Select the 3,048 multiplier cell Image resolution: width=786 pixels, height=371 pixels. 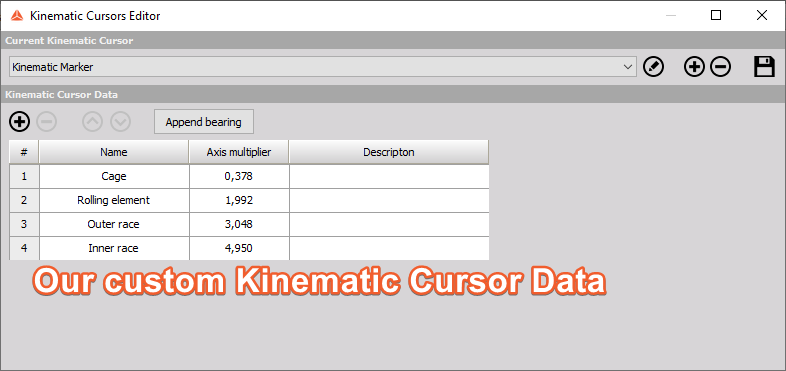(239, 225)
